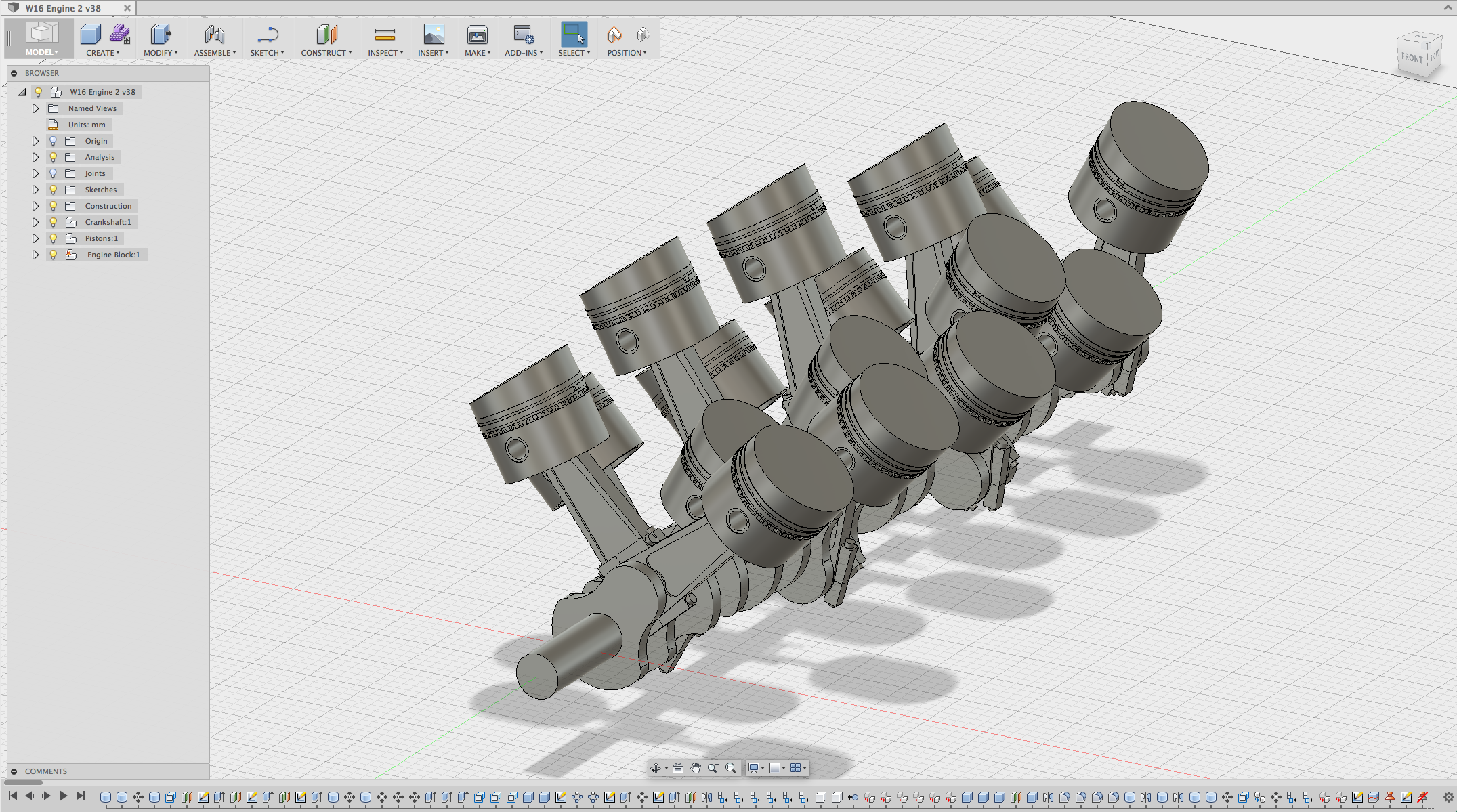1457x812 pixels.
Task: Open the Grid and Snaps dropdown
Action: [x=777, y=768]
